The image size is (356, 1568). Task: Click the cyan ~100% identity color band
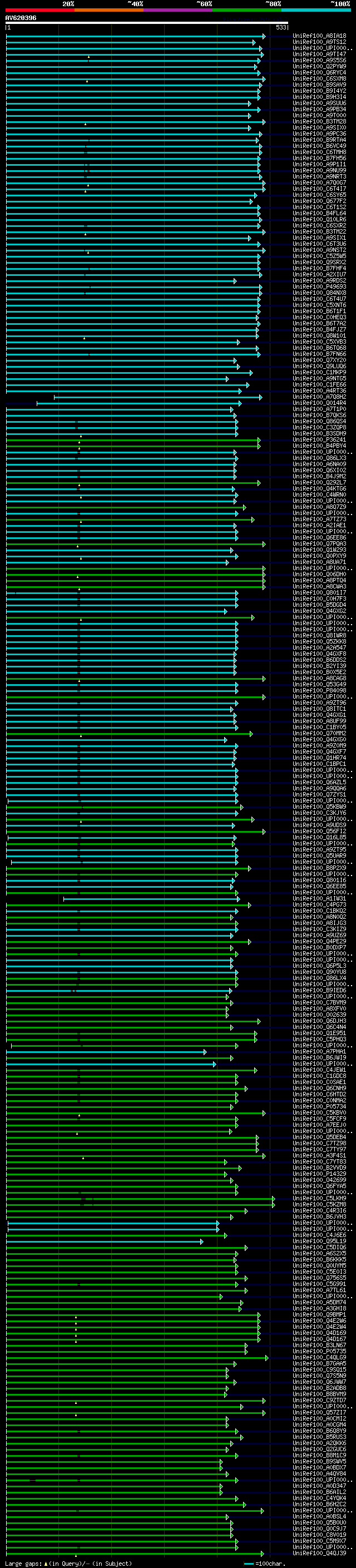(316, 10)
